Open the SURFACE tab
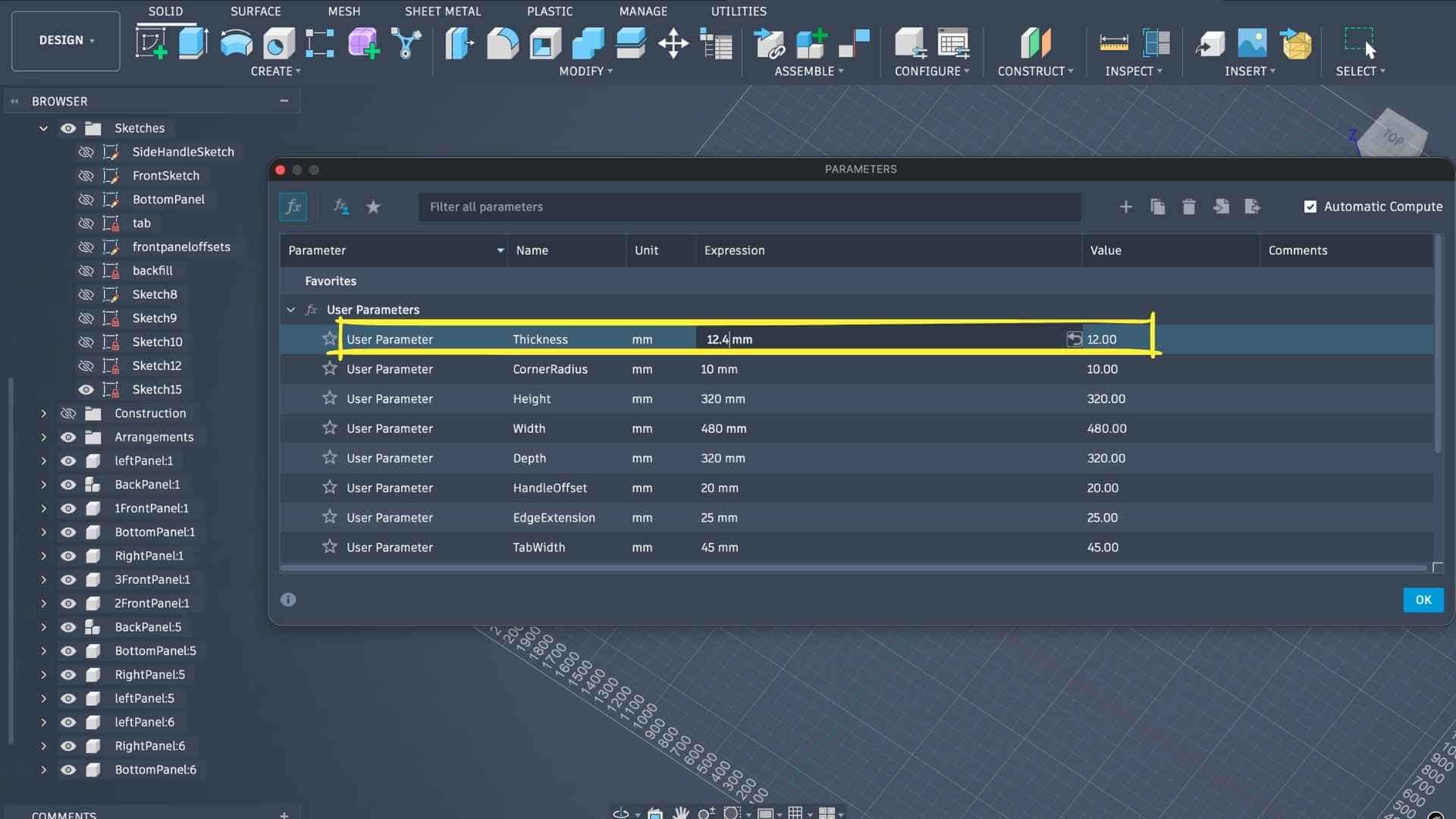The width and height of the screenshot is (1456, 819). [x=256, y=11]
